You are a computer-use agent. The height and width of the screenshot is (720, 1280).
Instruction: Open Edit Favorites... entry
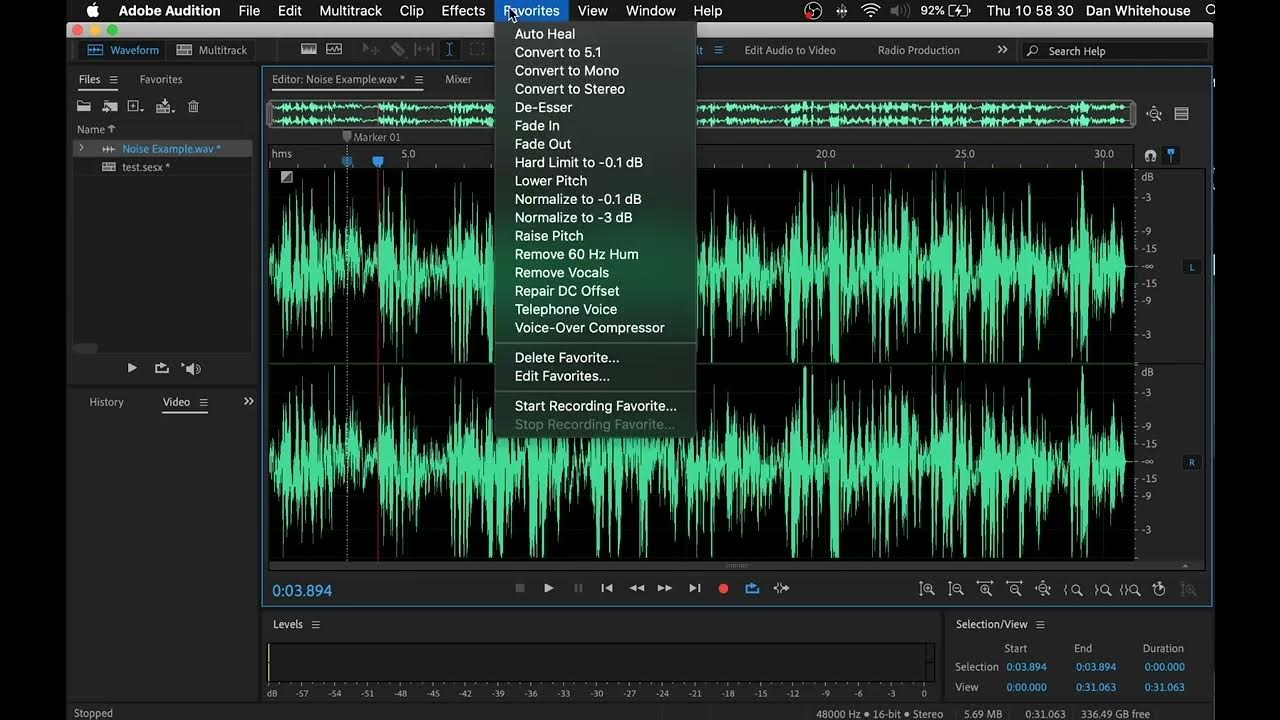[x=562, y=376]
